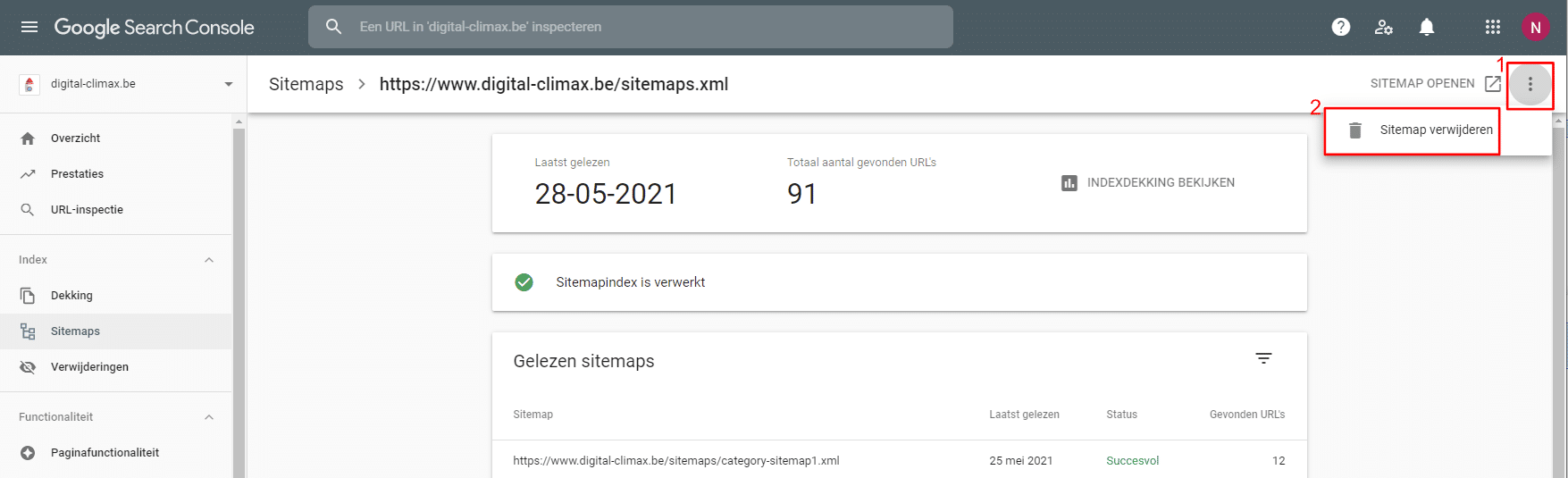Open the Help question mark icon
The image size is (1568, 478).
[x=1341, y=27]
